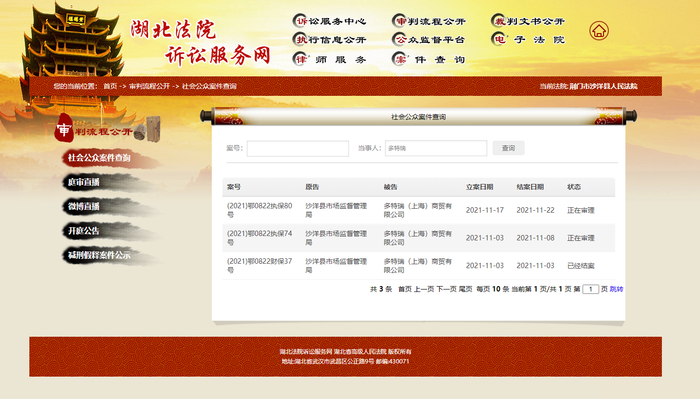
Task: Click the 结案日期 column header
Action: 530,187
